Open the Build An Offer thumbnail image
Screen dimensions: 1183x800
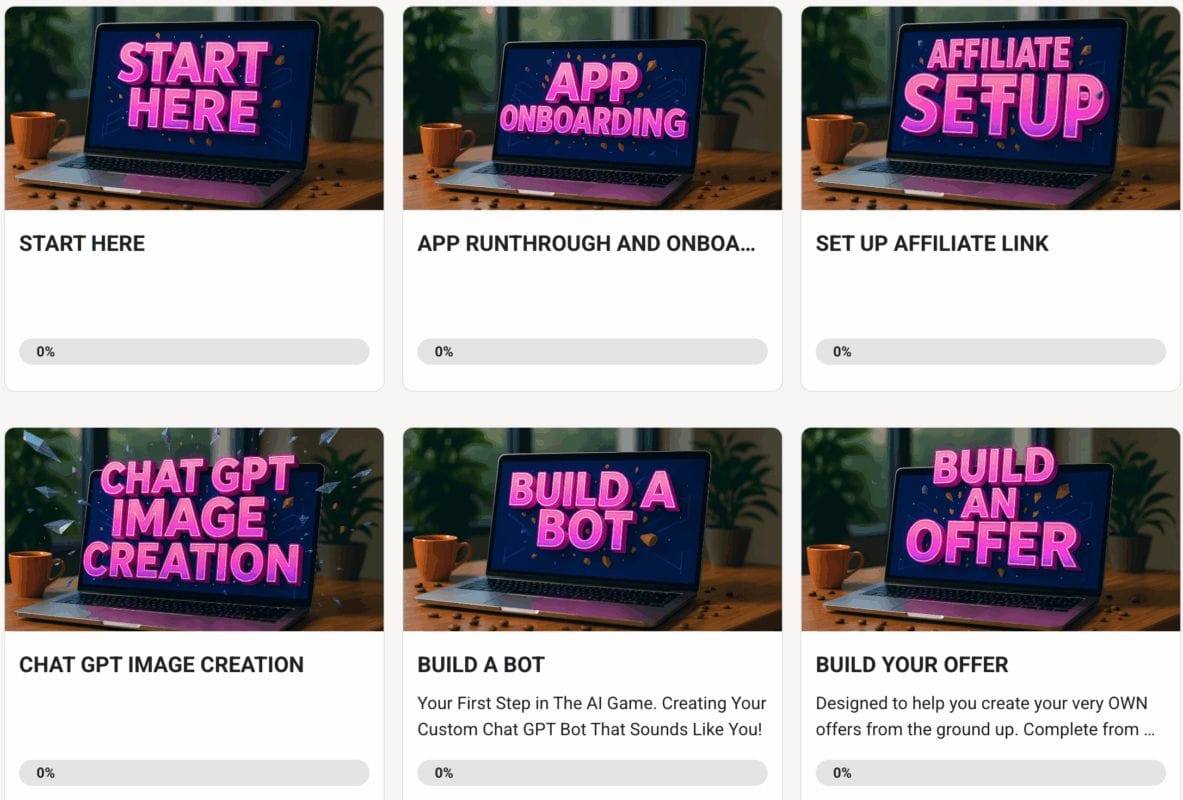click(991, 529)
